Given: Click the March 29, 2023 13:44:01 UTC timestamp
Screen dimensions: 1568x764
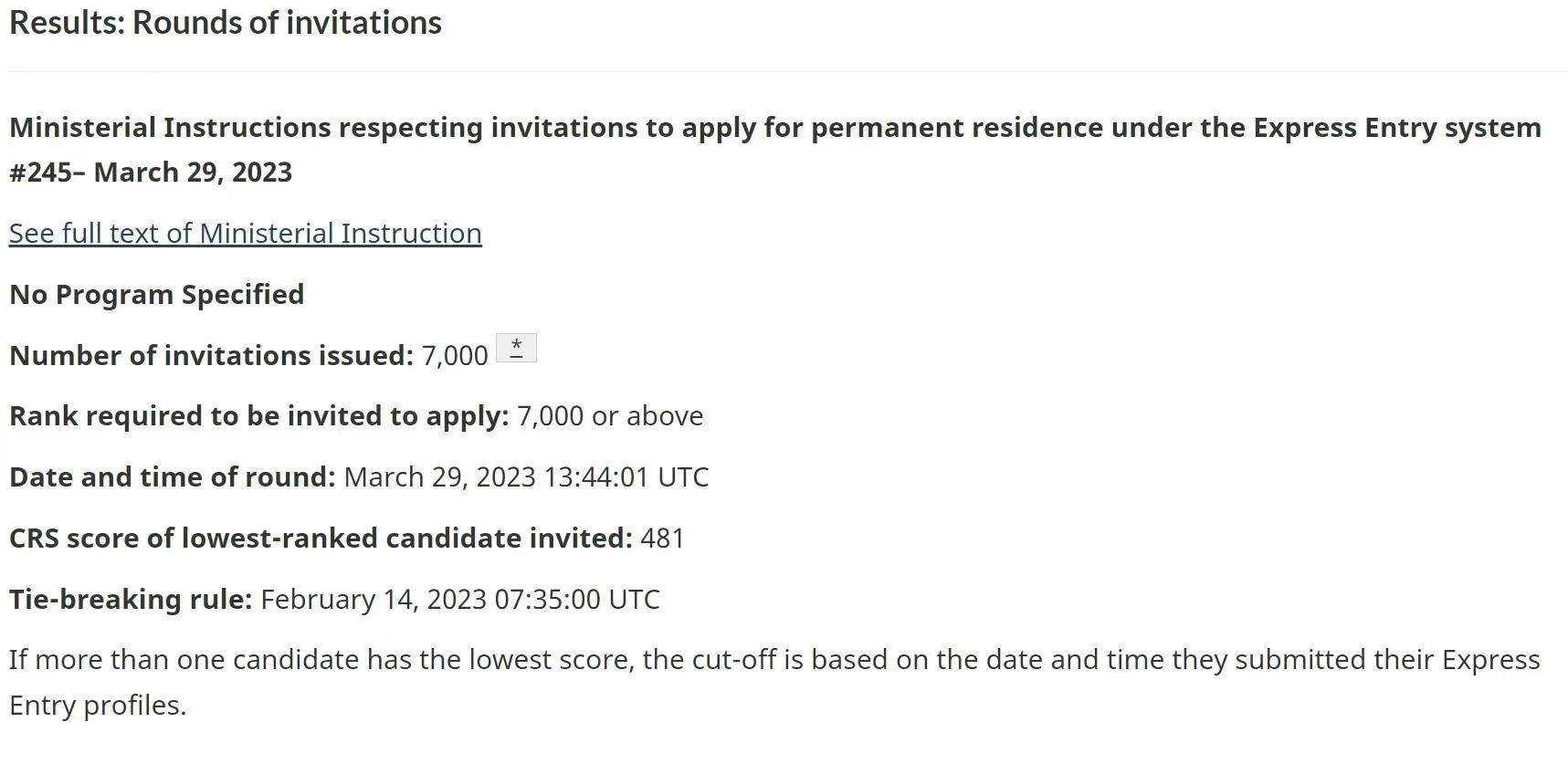Looking at the screenshot, I should point(526,477).
